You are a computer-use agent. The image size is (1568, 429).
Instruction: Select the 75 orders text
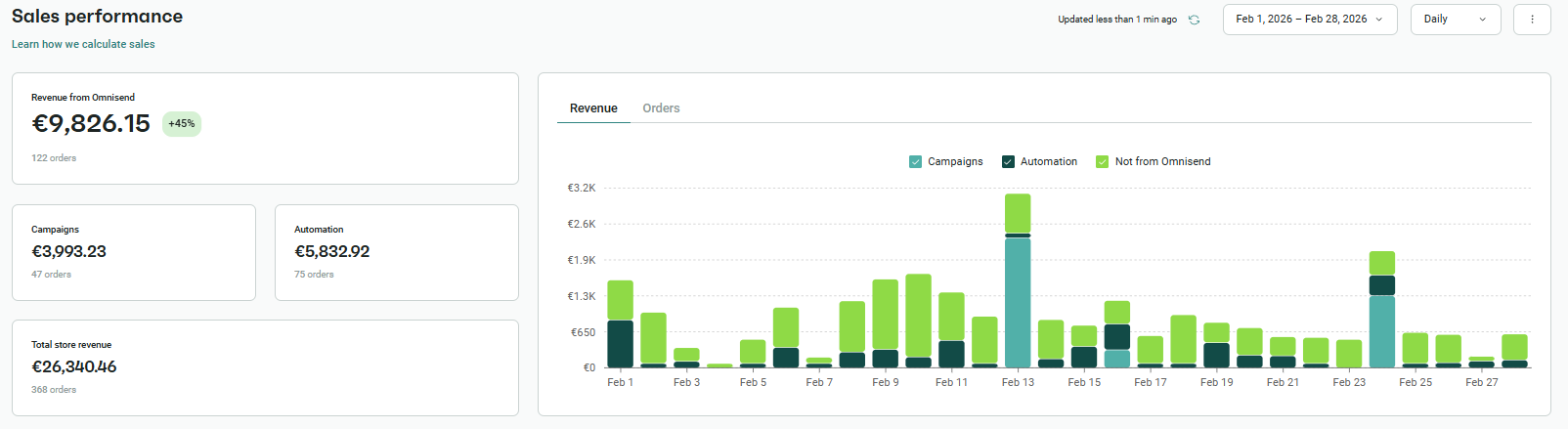click(314, 275)
